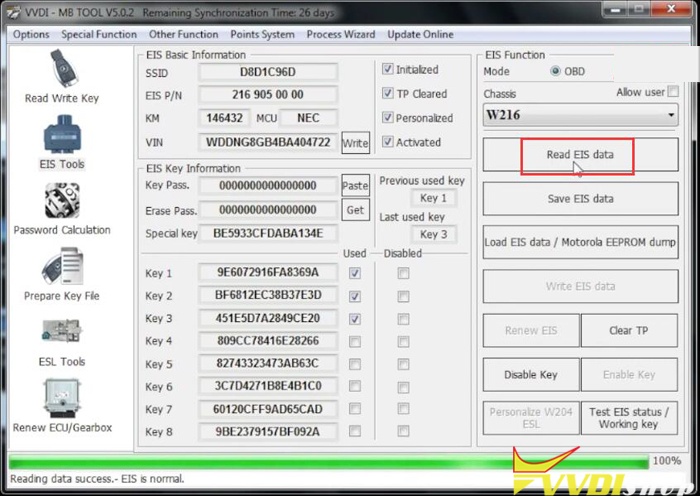Click the Previous used key field Key 1

point(433,198)
